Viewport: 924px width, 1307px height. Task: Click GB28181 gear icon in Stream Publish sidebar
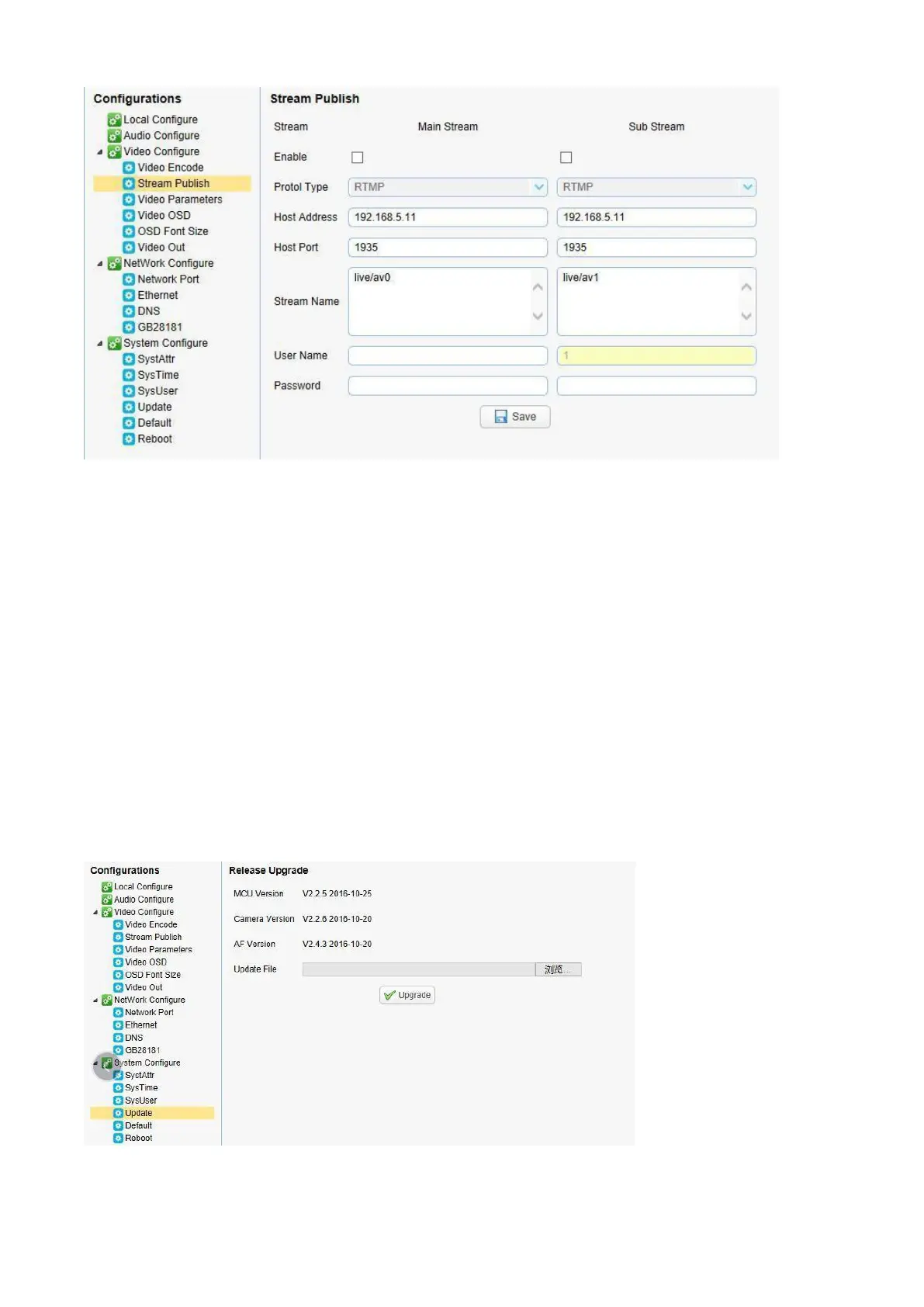tap(129, 328)
